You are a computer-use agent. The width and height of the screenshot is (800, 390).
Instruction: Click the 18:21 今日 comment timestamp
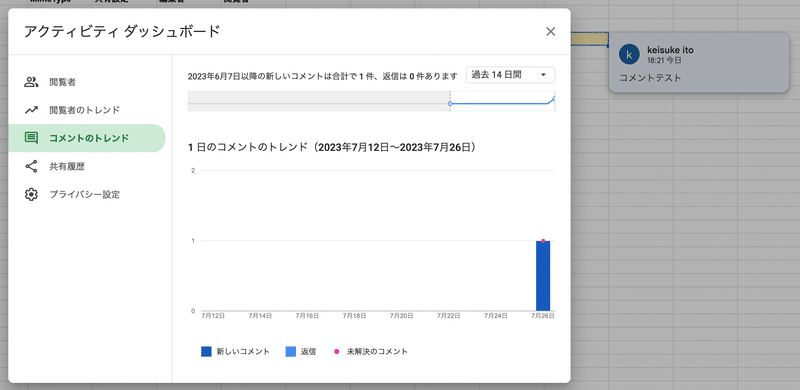tap(664, 60)
